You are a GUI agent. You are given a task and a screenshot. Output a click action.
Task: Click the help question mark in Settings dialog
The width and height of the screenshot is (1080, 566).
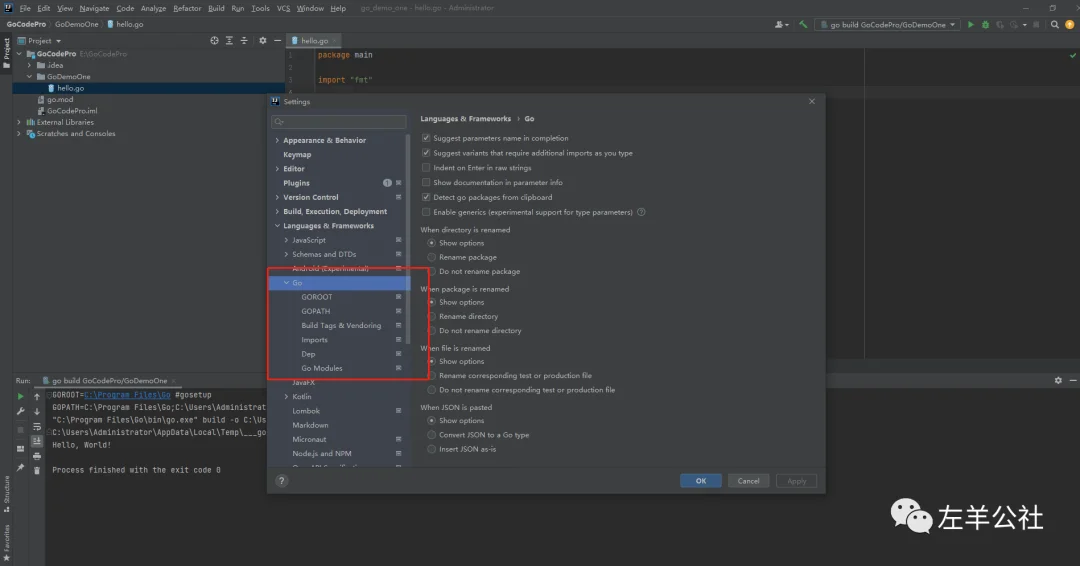[x=281, y=481]
